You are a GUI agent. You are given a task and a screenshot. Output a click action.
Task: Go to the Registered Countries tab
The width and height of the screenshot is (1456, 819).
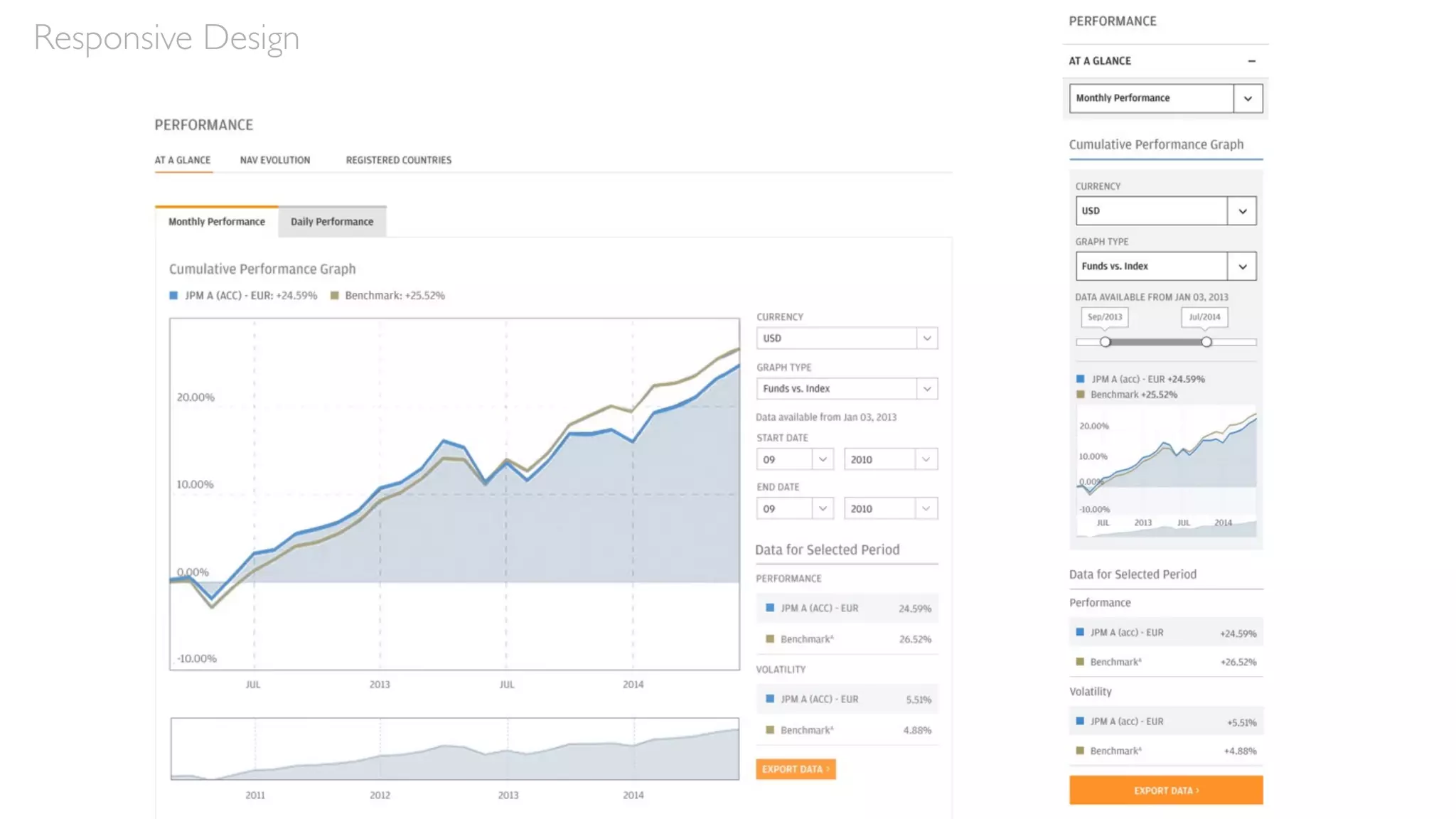click(x=398, y=160)
